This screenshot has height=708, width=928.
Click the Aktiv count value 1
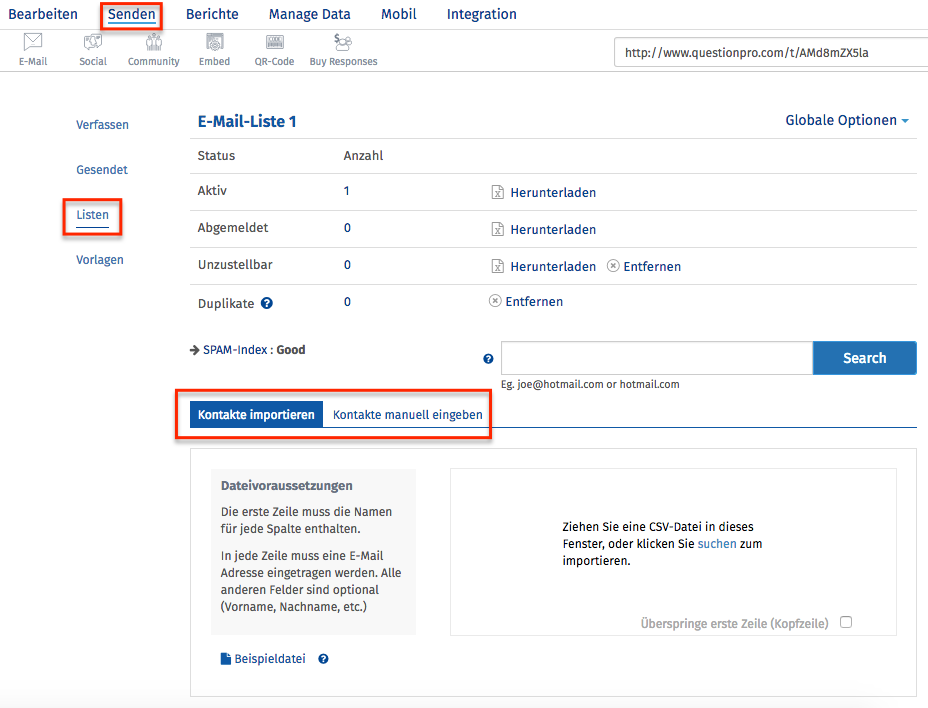point(347,191)
